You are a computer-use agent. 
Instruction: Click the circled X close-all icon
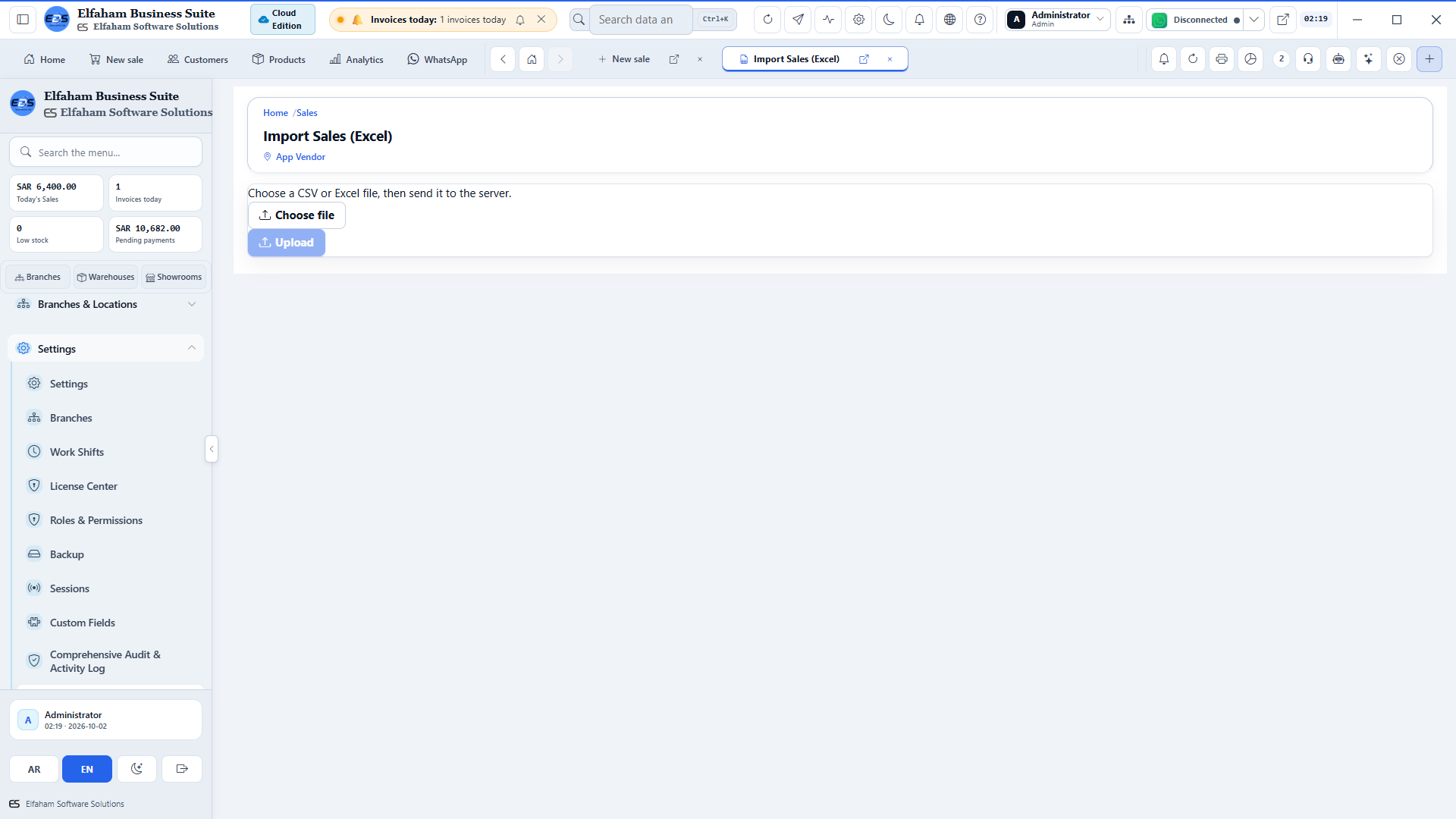[x=1399, y=59]
